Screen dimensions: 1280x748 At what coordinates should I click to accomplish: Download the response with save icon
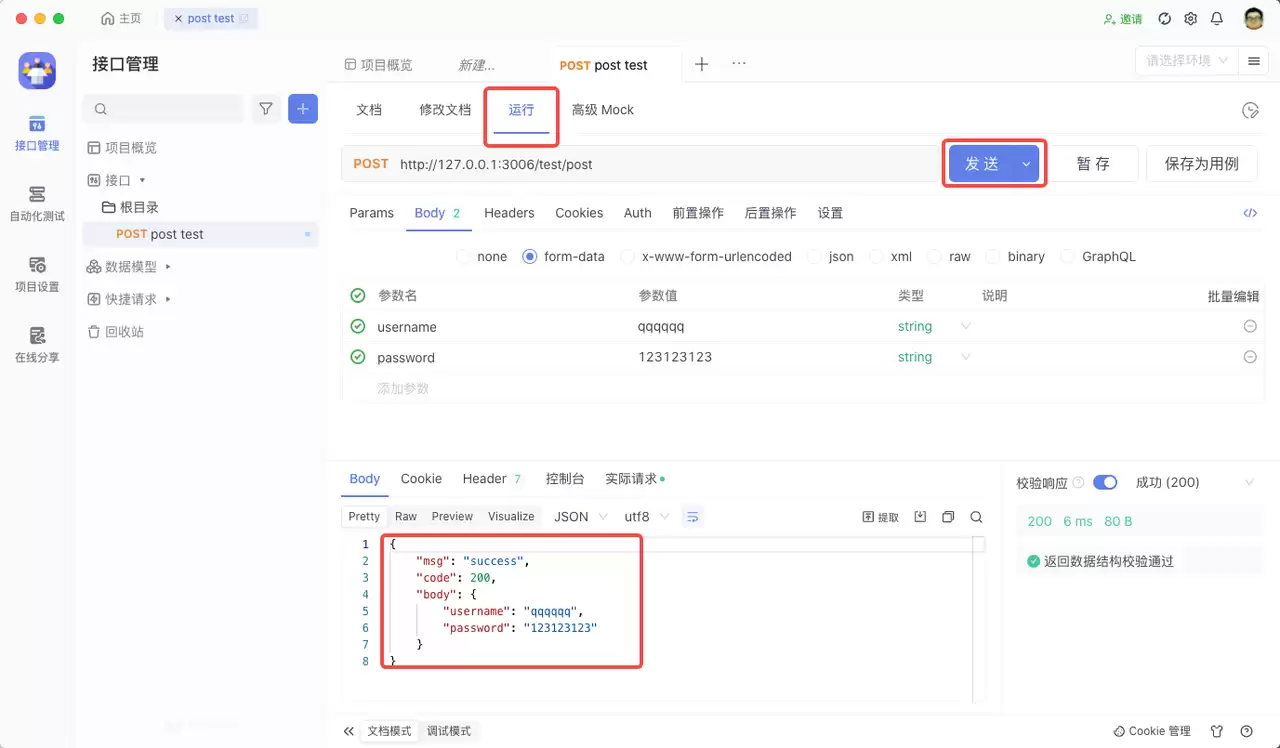[920, 517]
